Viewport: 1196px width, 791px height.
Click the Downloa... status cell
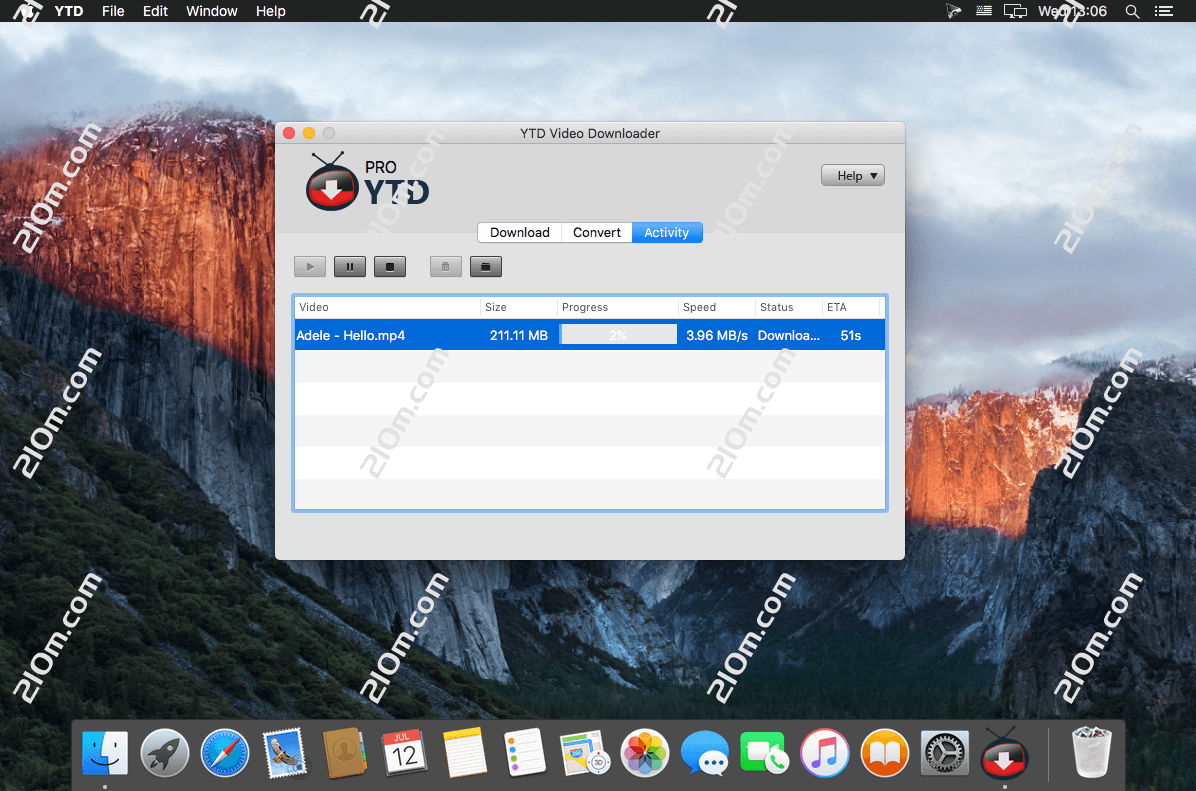click(x=789, y=336)
